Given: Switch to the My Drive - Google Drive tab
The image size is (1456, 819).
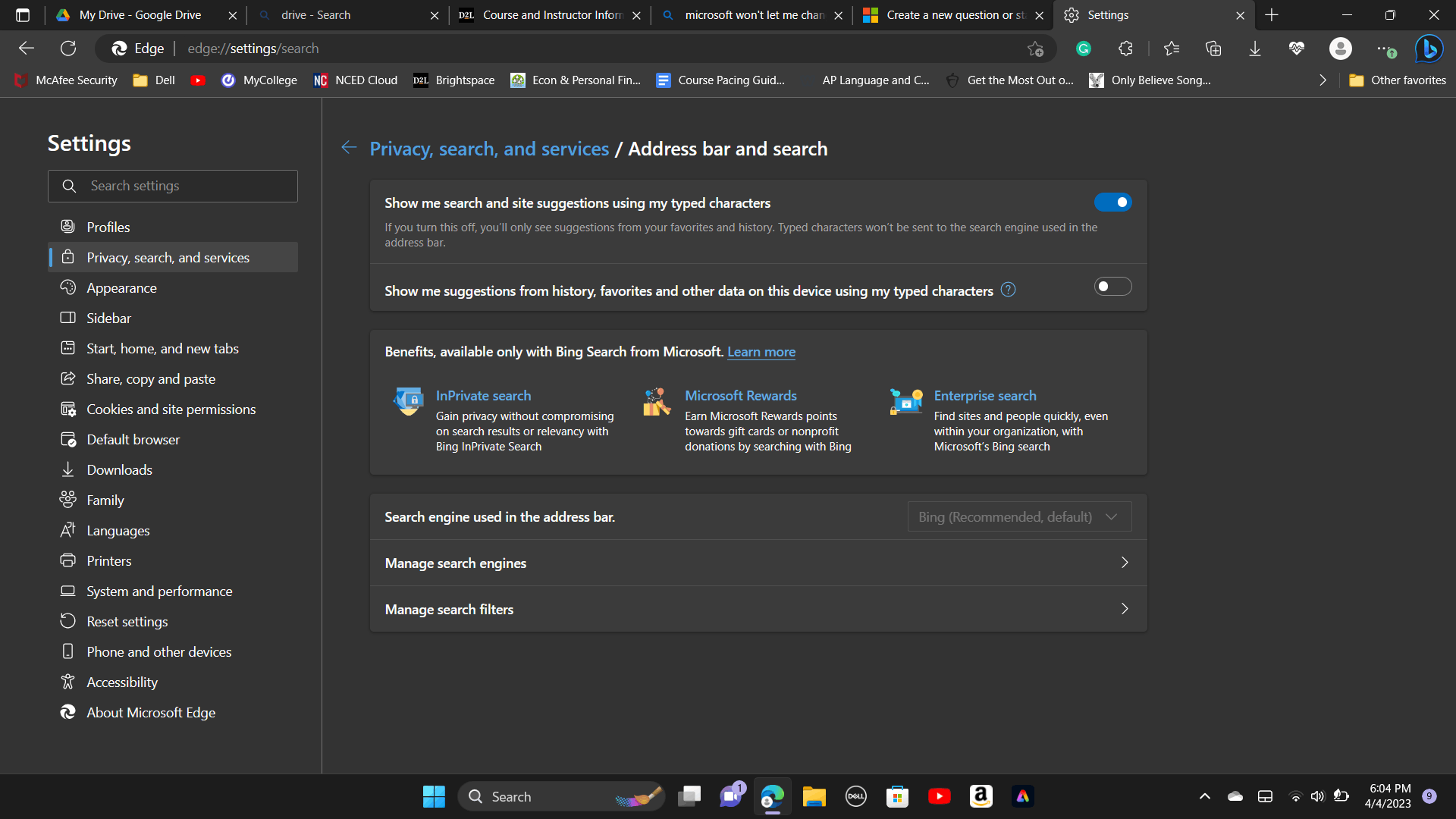Looking at the screenshot, I should click(x=140, y=15).
